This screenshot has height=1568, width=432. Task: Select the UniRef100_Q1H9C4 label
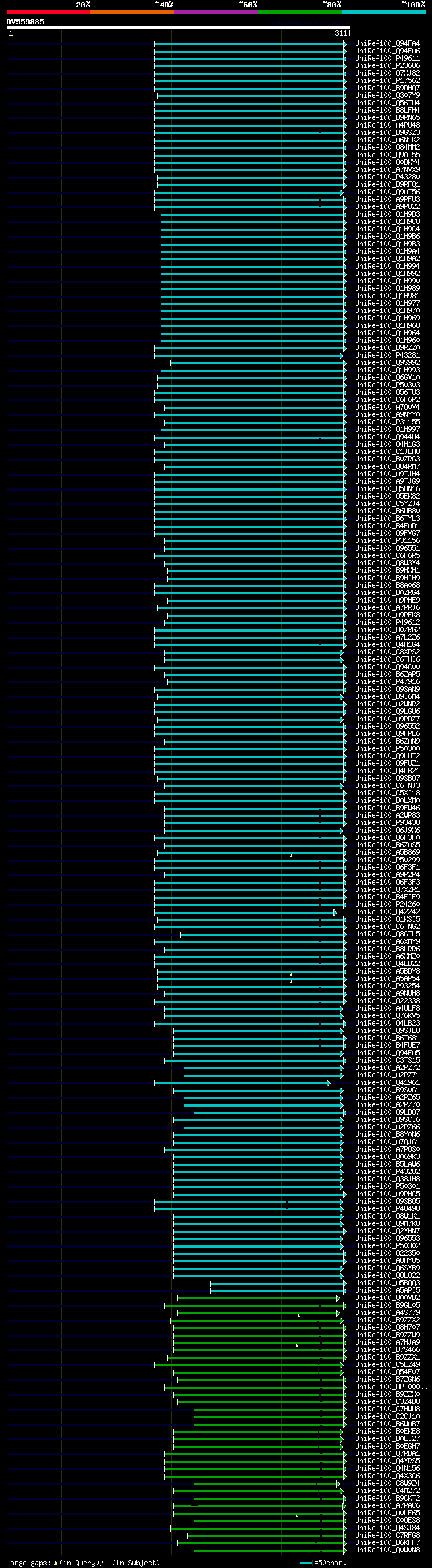(x=387, y=229)
